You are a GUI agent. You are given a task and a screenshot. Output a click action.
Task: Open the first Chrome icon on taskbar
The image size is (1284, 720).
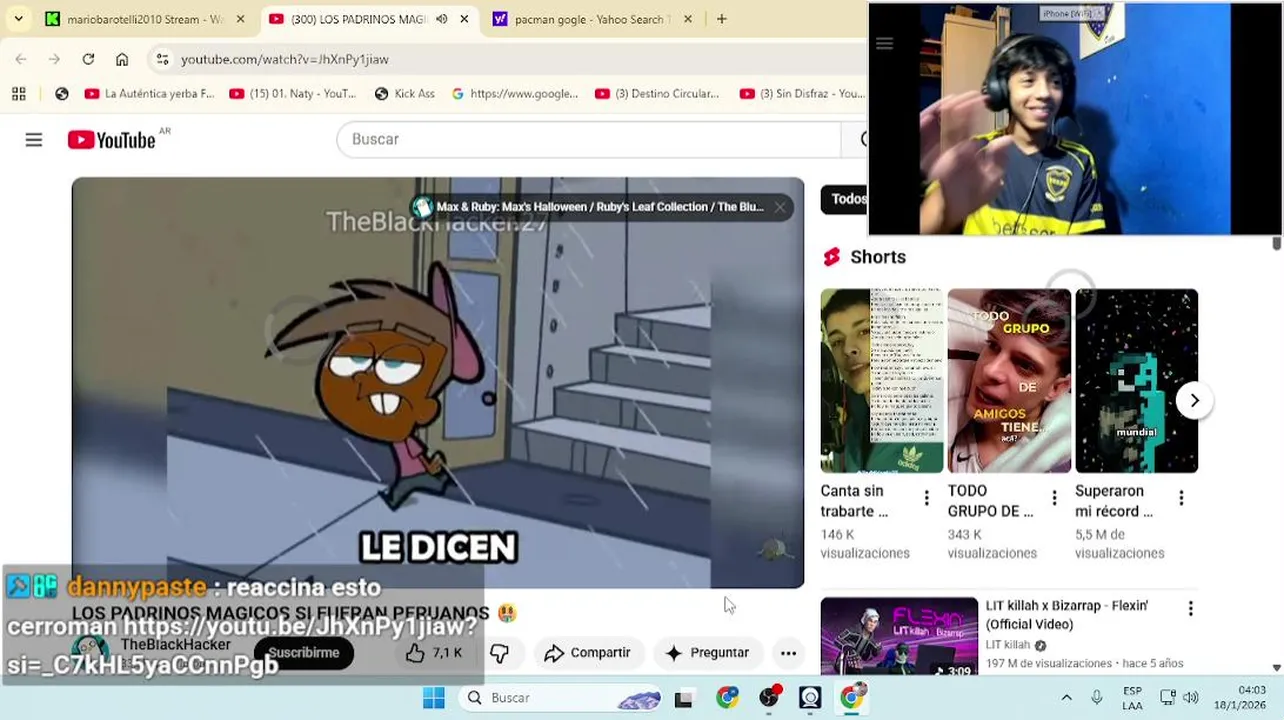click(727, 698)
